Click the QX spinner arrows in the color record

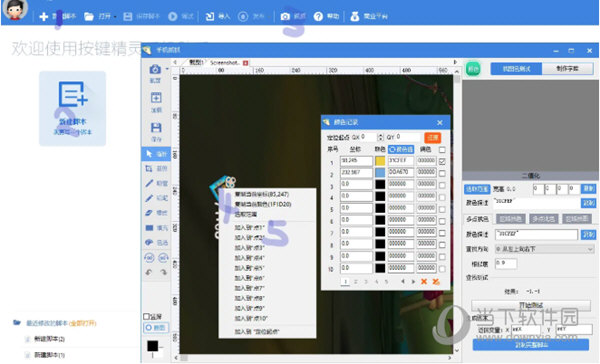point(380,137)
